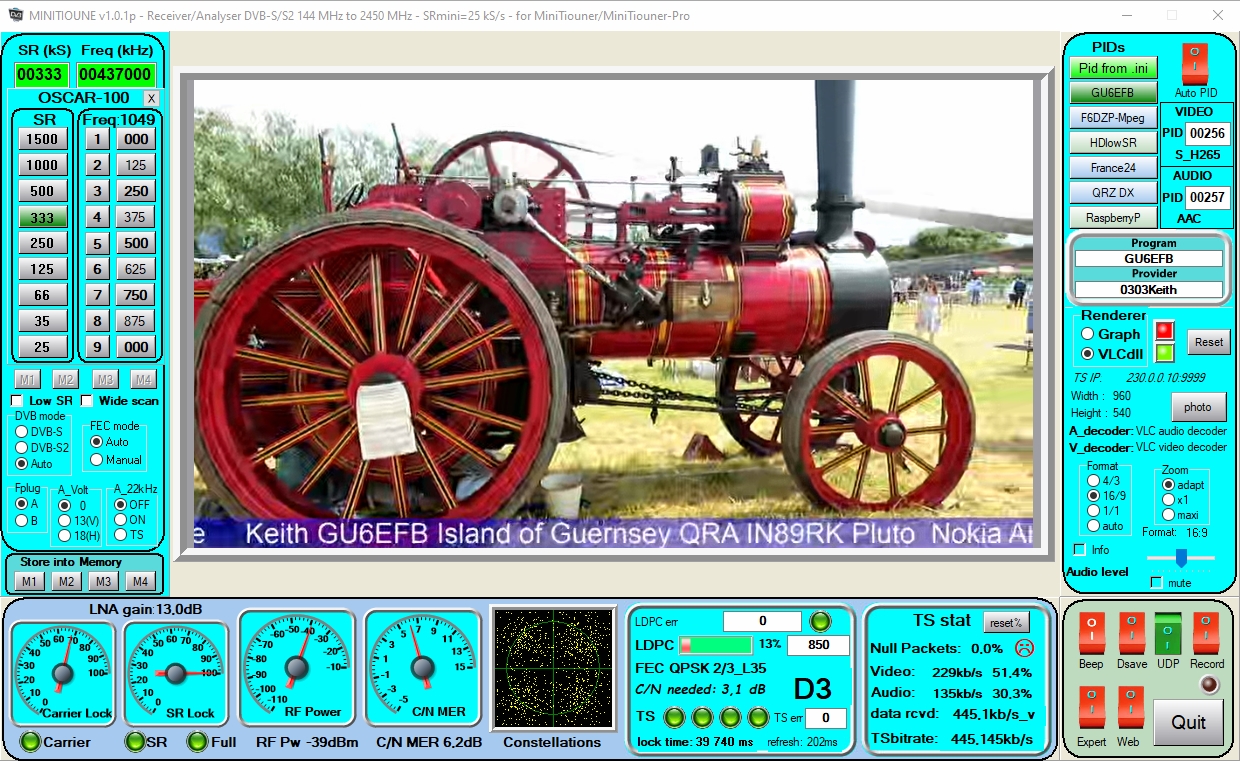This screenshot has height=761, width=1240.
Task: Toggle the Auto PID rocker switch
Action: [x=1195, y=64]
